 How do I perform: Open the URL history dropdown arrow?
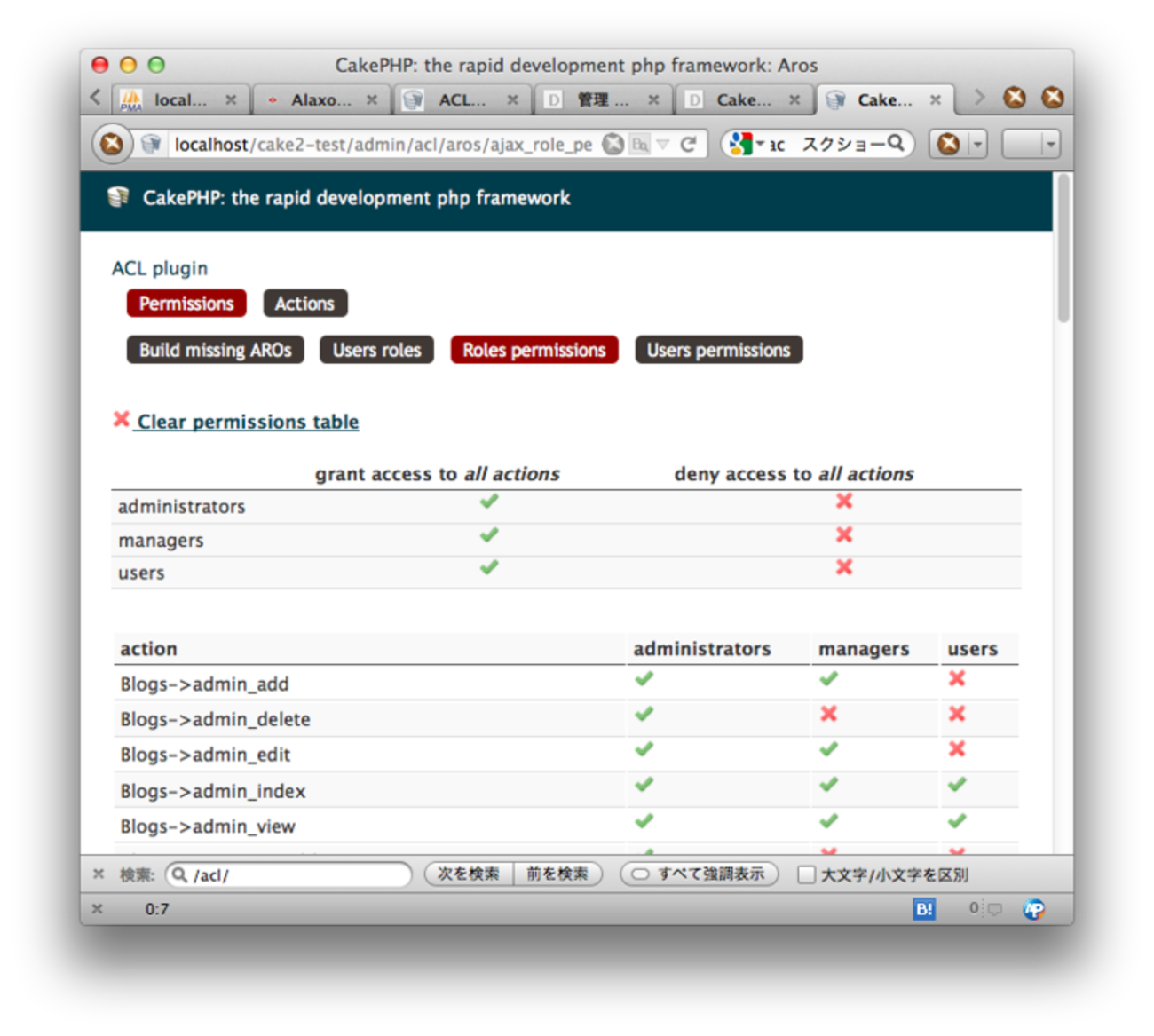pyautogui.click(x=662, y=144)
